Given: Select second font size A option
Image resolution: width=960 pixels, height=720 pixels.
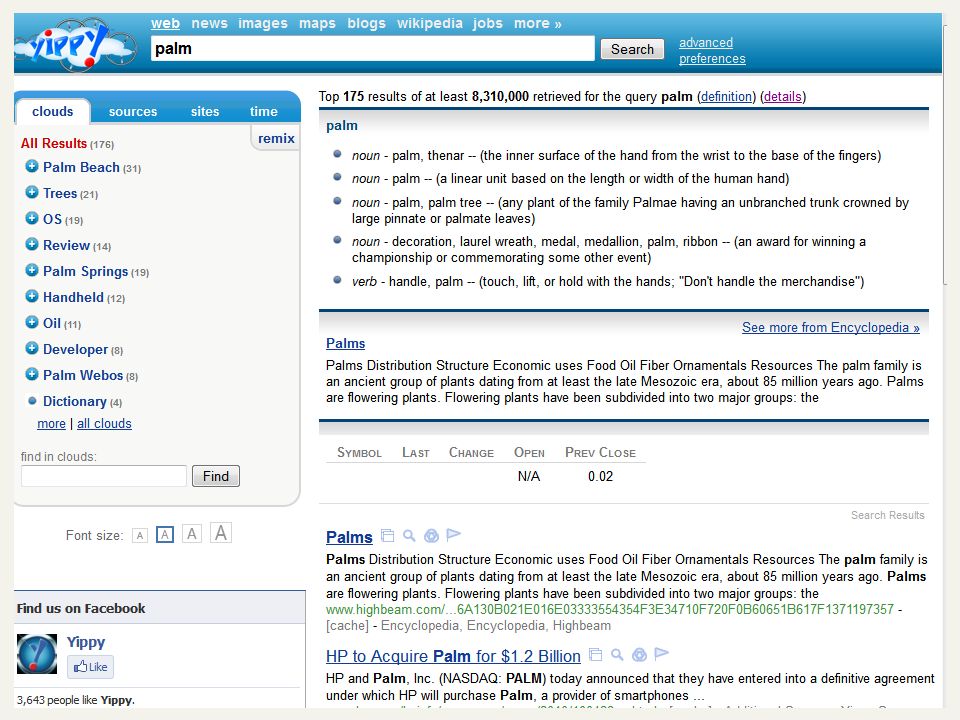Looking at the screenshot, I should [165, 535].
